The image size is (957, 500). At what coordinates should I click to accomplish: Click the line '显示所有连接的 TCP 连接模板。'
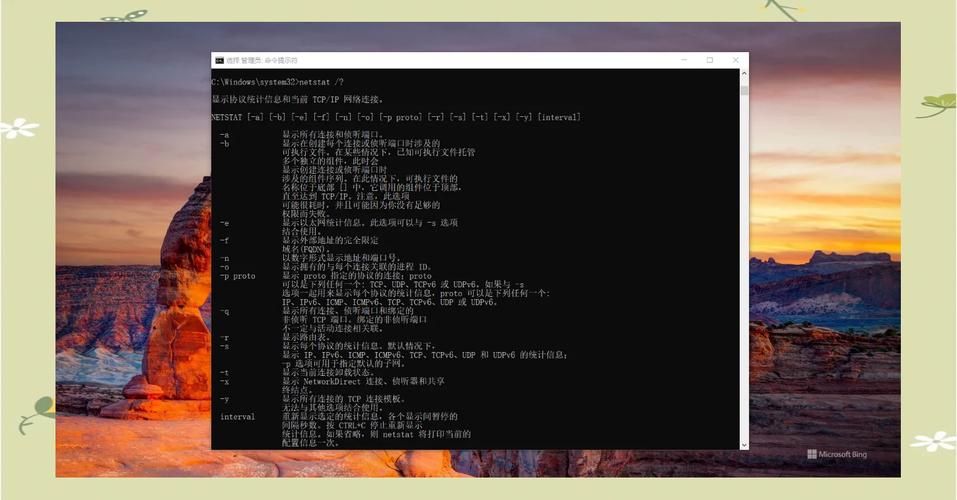tap(344, 399)
